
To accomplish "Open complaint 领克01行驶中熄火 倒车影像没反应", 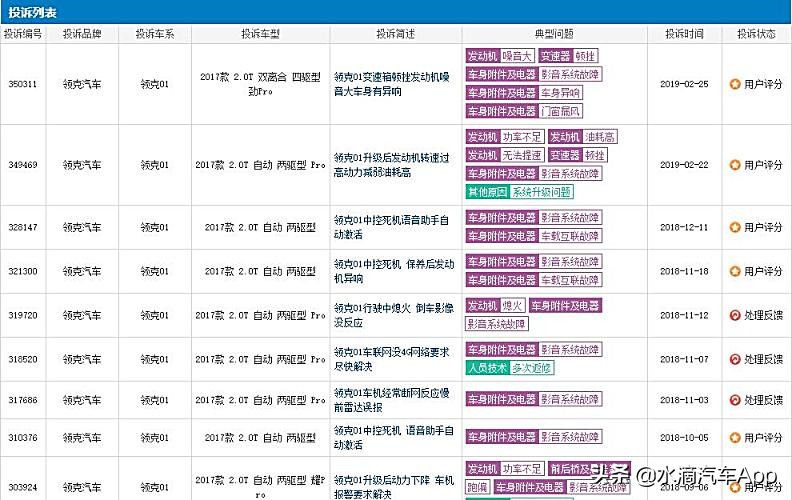I will pyautogui.click(x=394, y=315).
